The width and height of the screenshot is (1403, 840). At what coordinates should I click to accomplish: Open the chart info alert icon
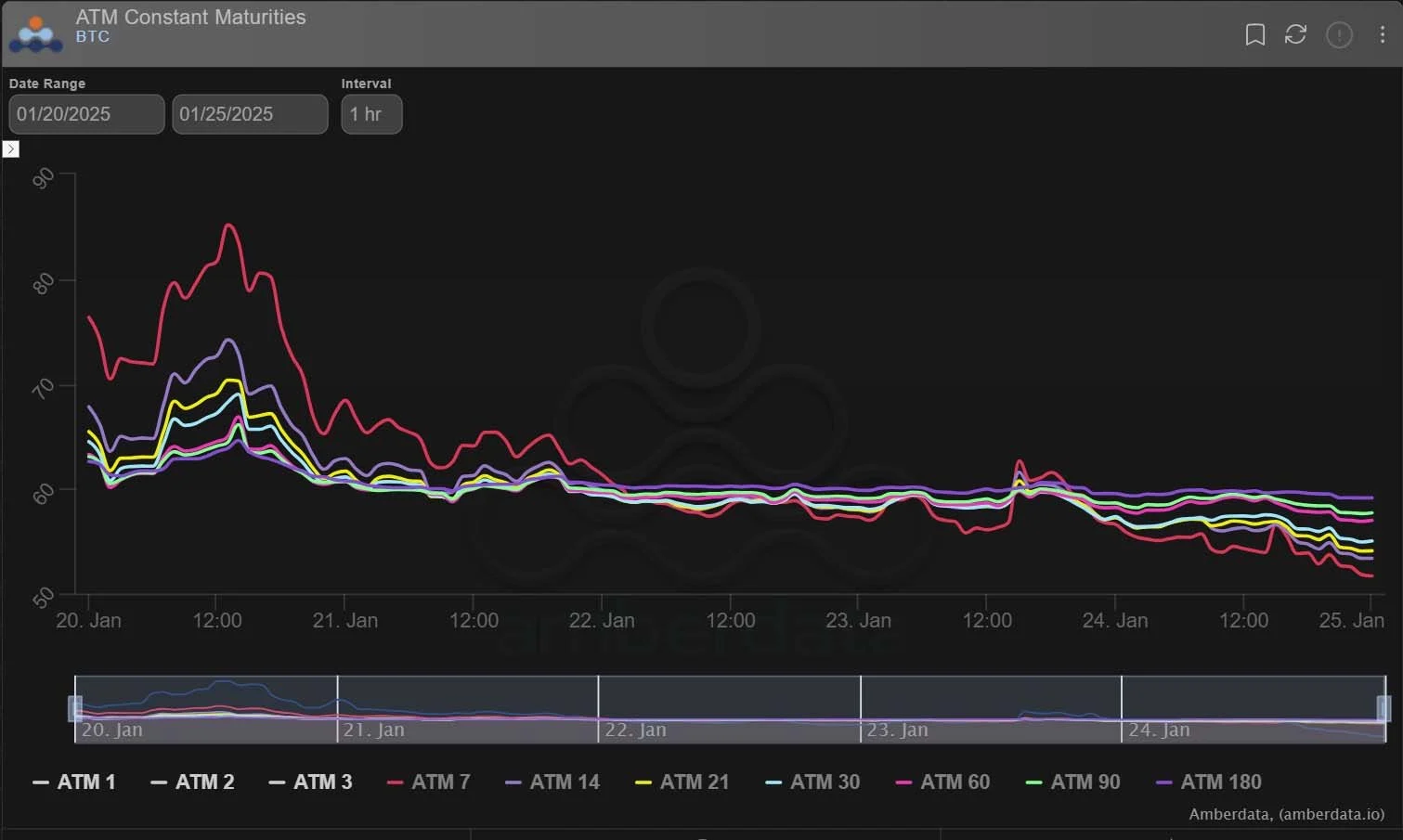[x=1339, y=35]
